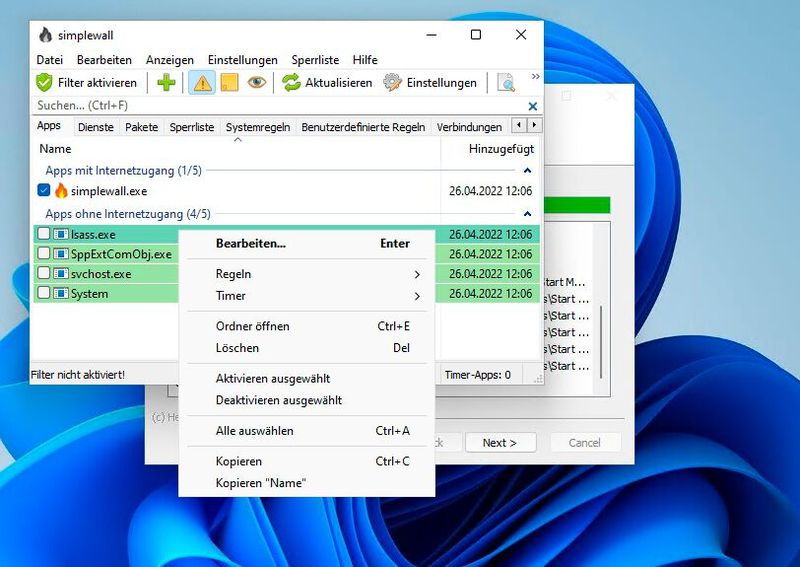The image size is (800, 567).
Task: Choose Löschen in context menu
Action: (307, 348)
